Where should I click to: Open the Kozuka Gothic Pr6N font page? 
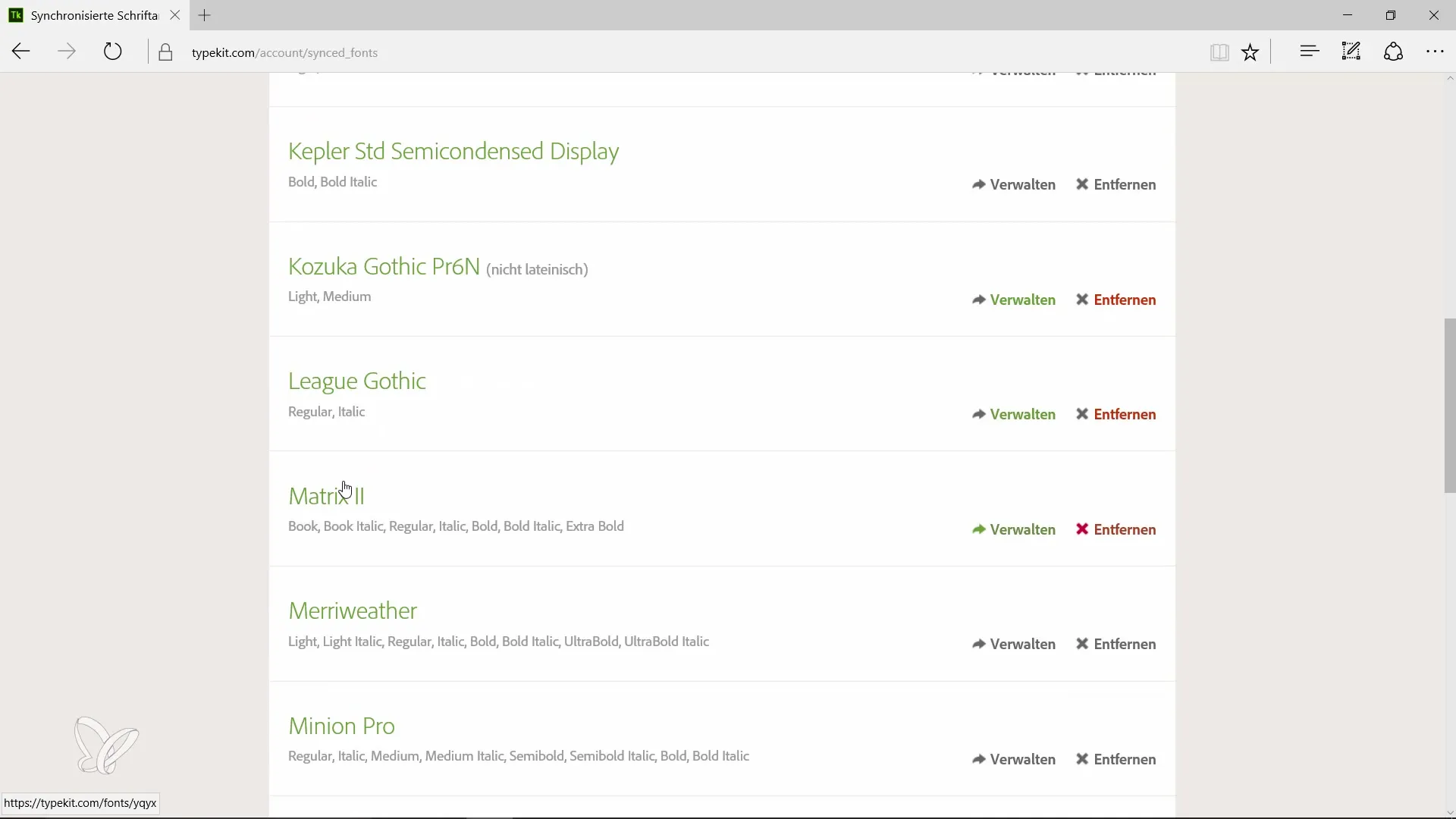(384, 267)
